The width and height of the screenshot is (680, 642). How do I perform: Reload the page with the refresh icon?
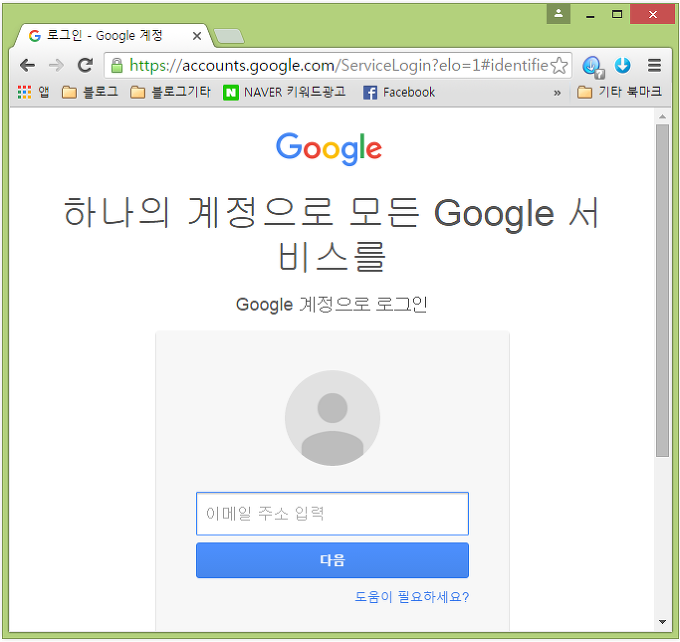pyautogui.click(x=85, y=66)
